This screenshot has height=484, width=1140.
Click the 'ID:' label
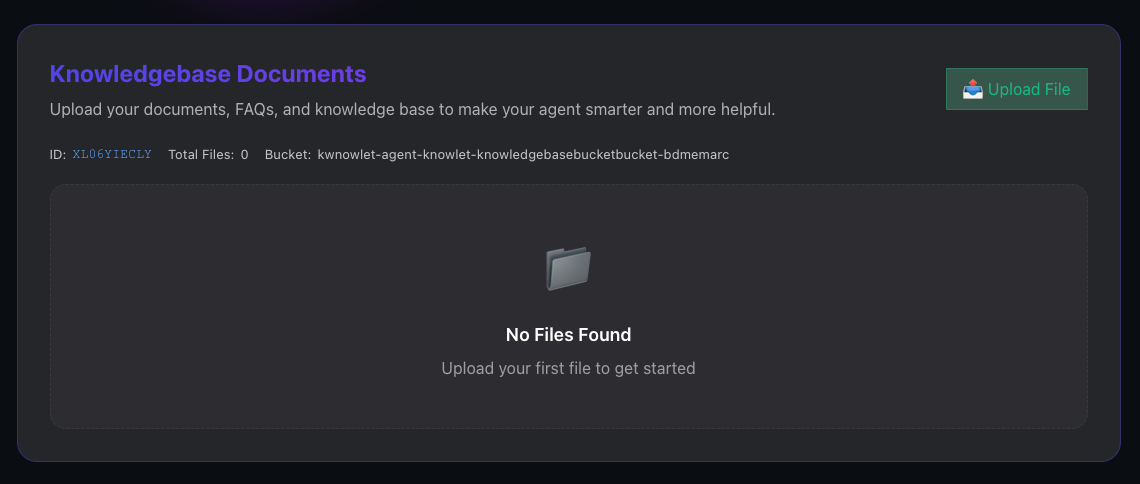pos(58,154)
